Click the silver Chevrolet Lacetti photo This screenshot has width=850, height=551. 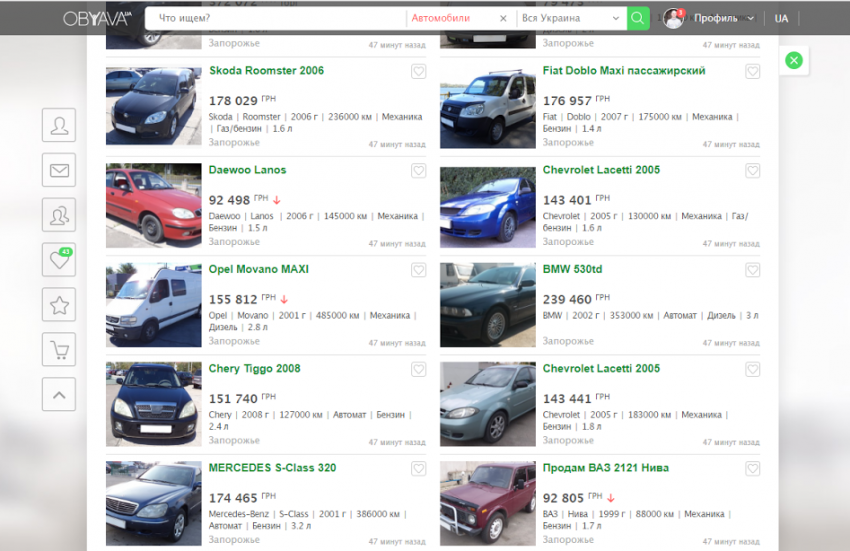[x=487, y=404]
